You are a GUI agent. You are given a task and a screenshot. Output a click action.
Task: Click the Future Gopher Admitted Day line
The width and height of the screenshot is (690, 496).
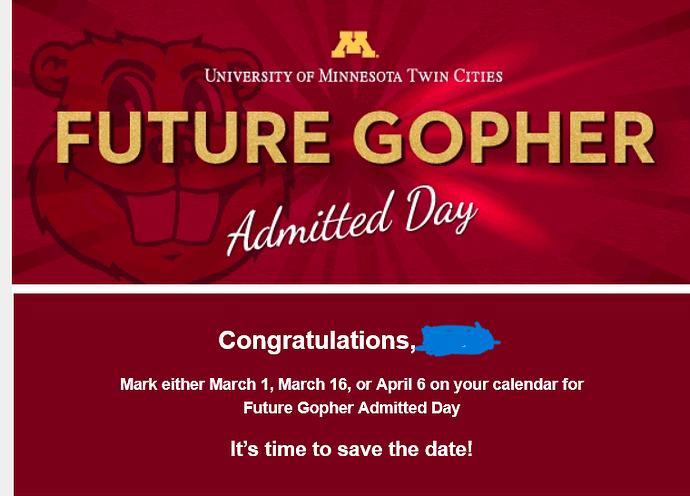click(x=352, y=408)
